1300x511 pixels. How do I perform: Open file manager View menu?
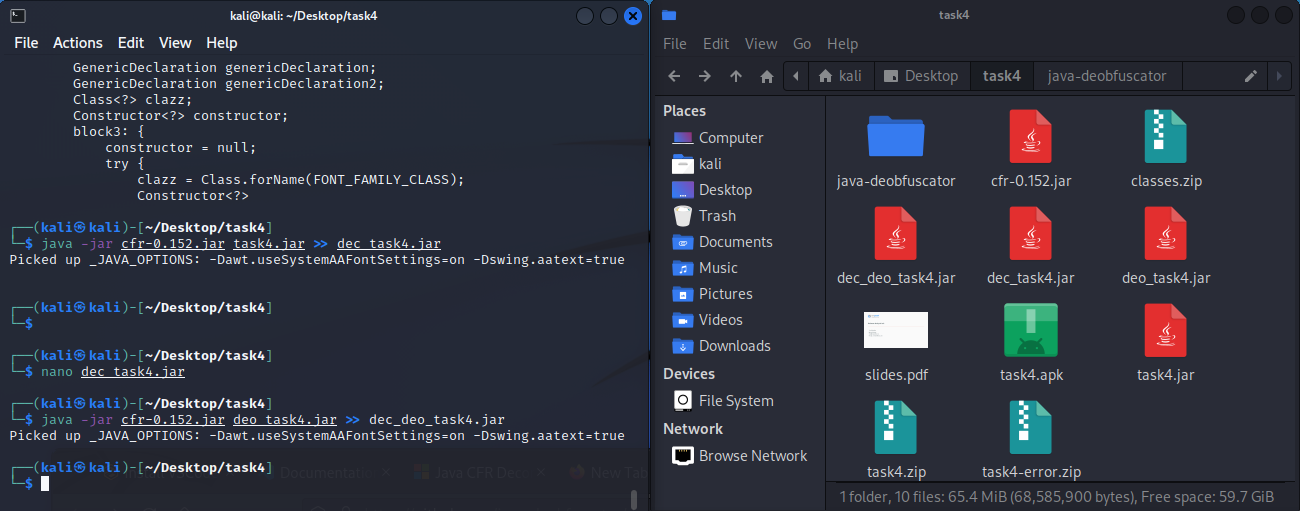coord(761,44)
